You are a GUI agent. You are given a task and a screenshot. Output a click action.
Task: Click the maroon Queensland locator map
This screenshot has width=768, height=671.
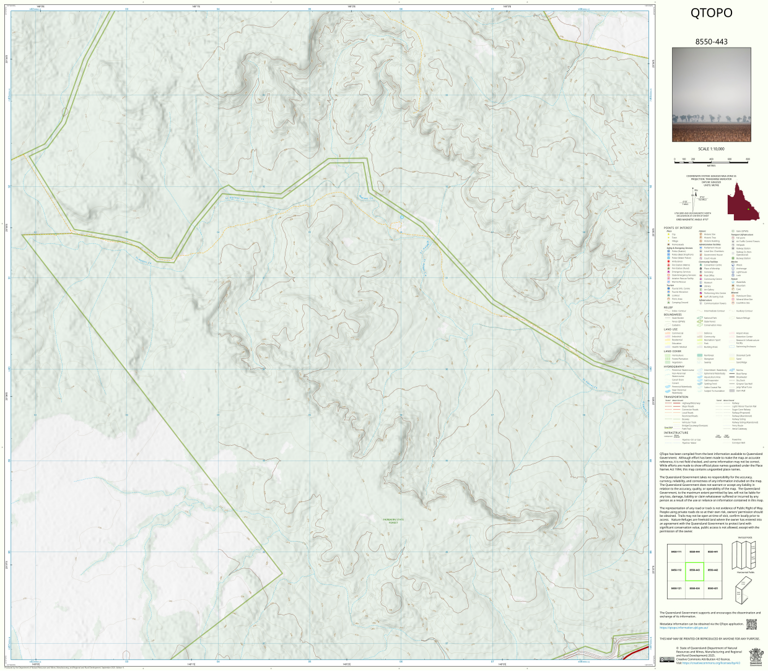pos(743,202)
